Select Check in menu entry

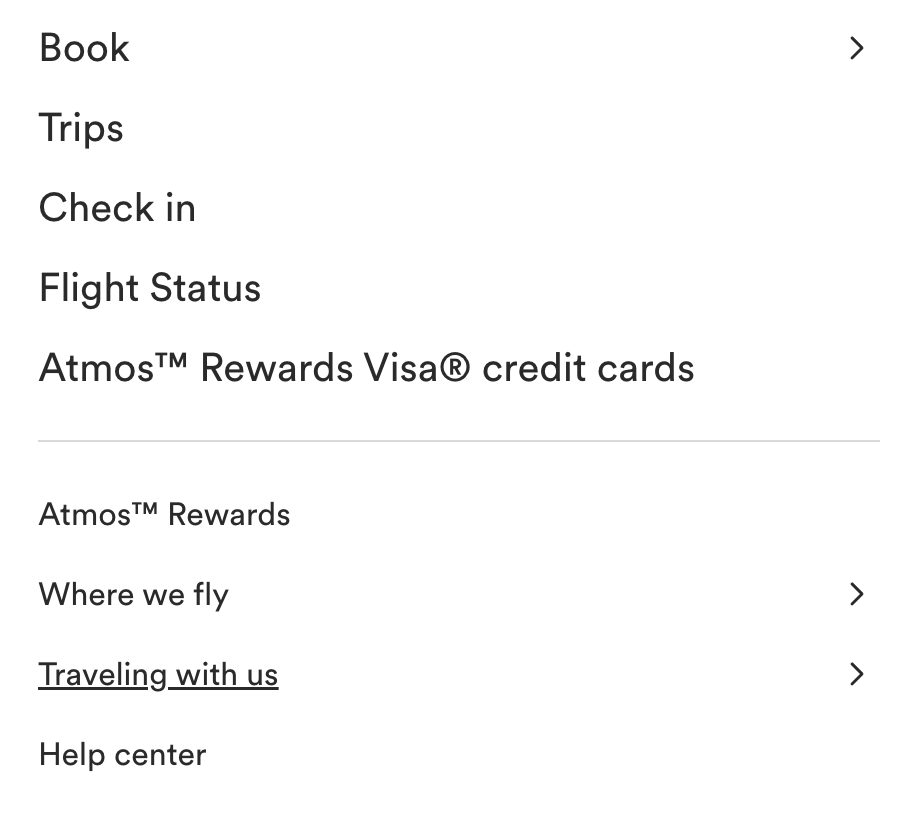pyautogui.click(x=117, y=208)
